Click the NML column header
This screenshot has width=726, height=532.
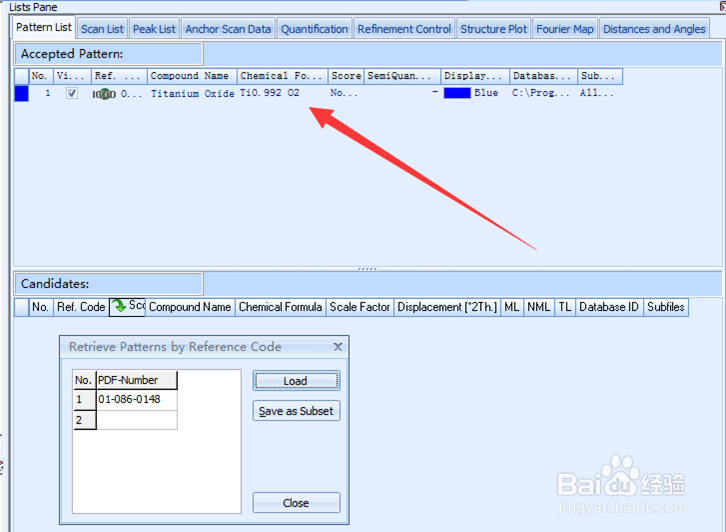[539, 307]
